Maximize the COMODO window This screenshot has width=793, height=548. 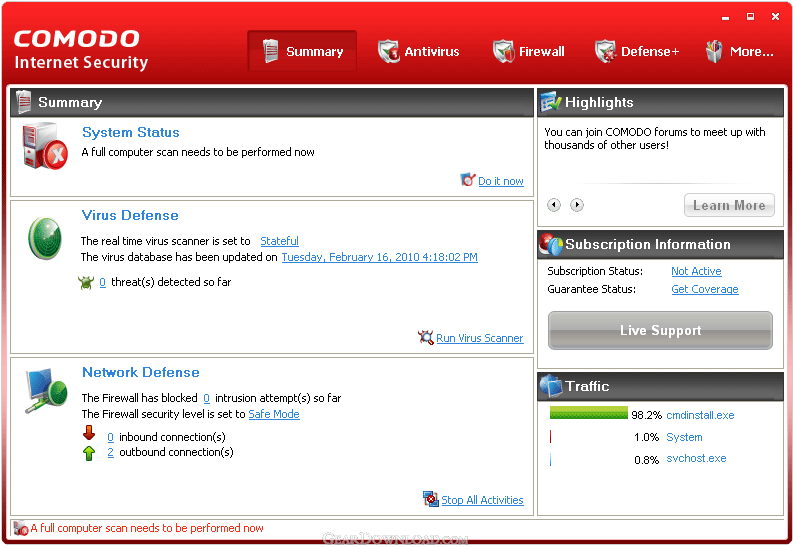[751, 17]
